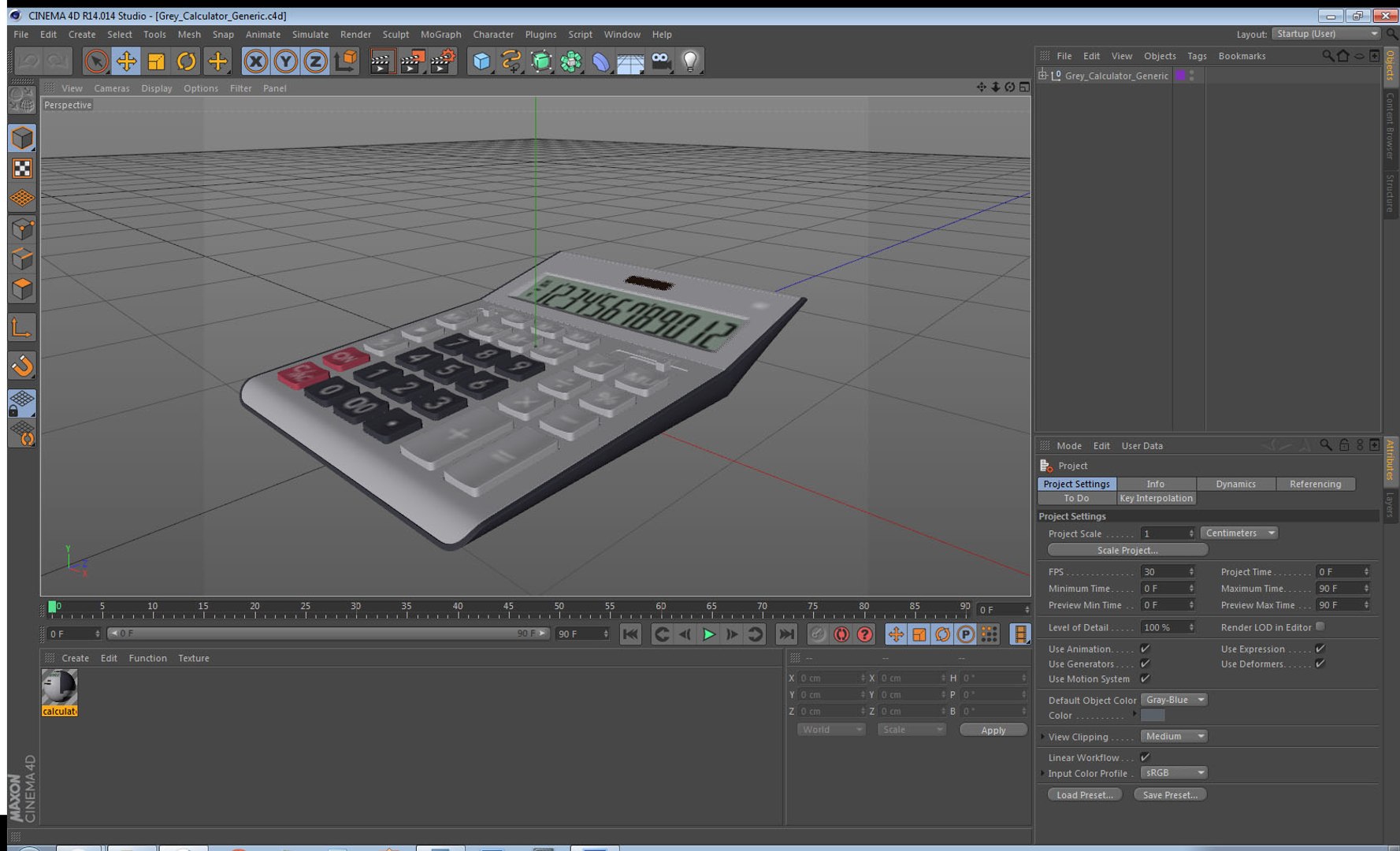Image resolution: width=1400 pixels, height=851 pixels.
Task: Select the Live Selection arrow tool
Action: point(96,61)
